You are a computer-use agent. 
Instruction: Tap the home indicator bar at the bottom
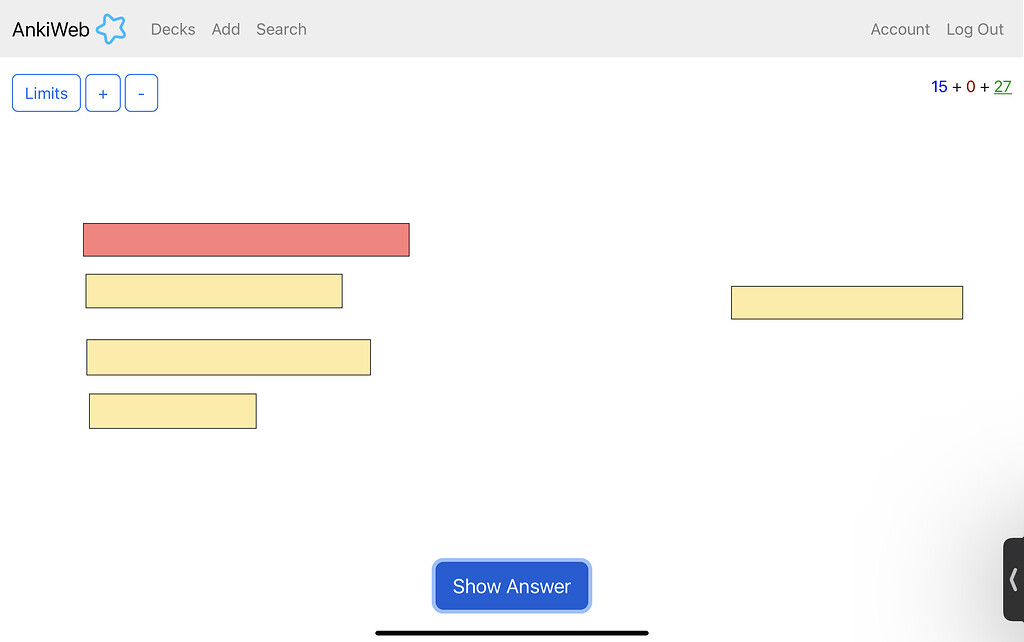tap(511, 632)
